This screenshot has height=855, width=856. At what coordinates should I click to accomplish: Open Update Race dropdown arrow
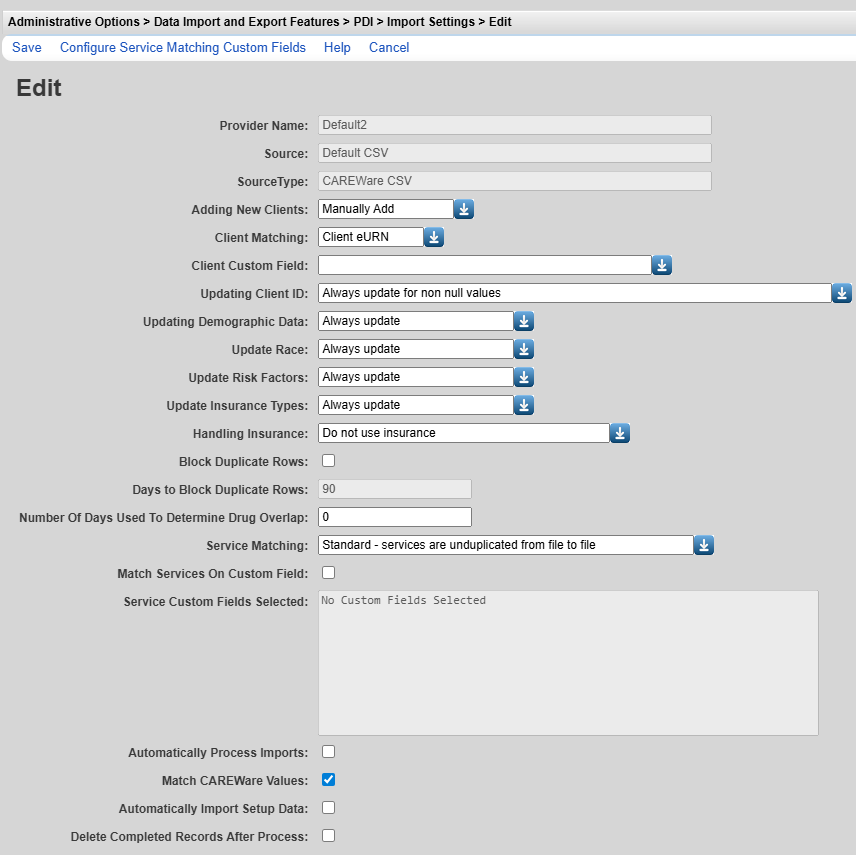point(524,349)
